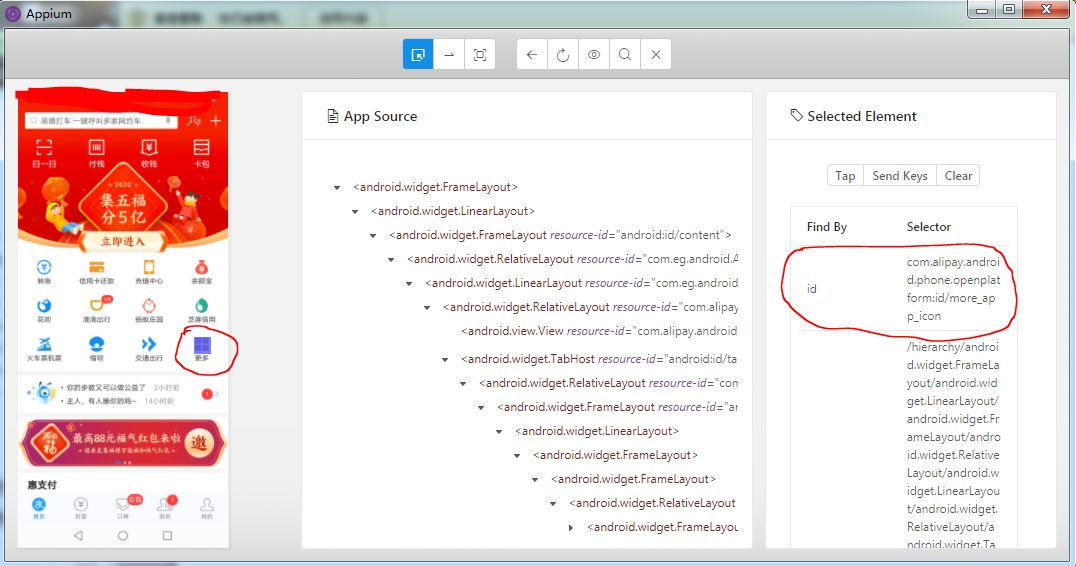Open the 口碑 tab in the bottom bar
This screenshot has height=566, width=1076.
(x=124, y=508)
